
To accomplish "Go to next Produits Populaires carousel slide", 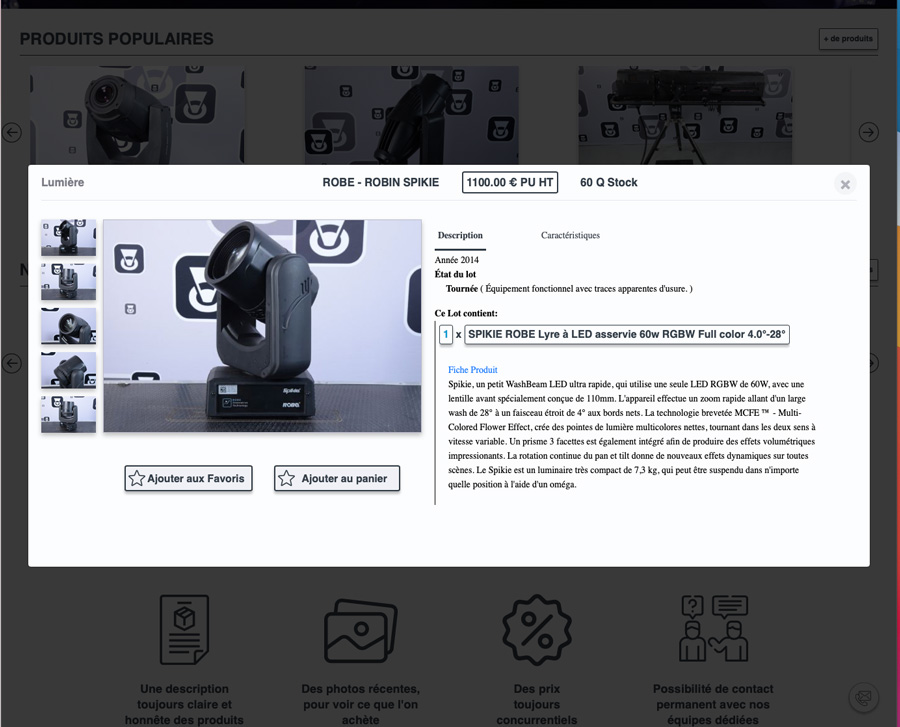I will (x=868, y=133).
